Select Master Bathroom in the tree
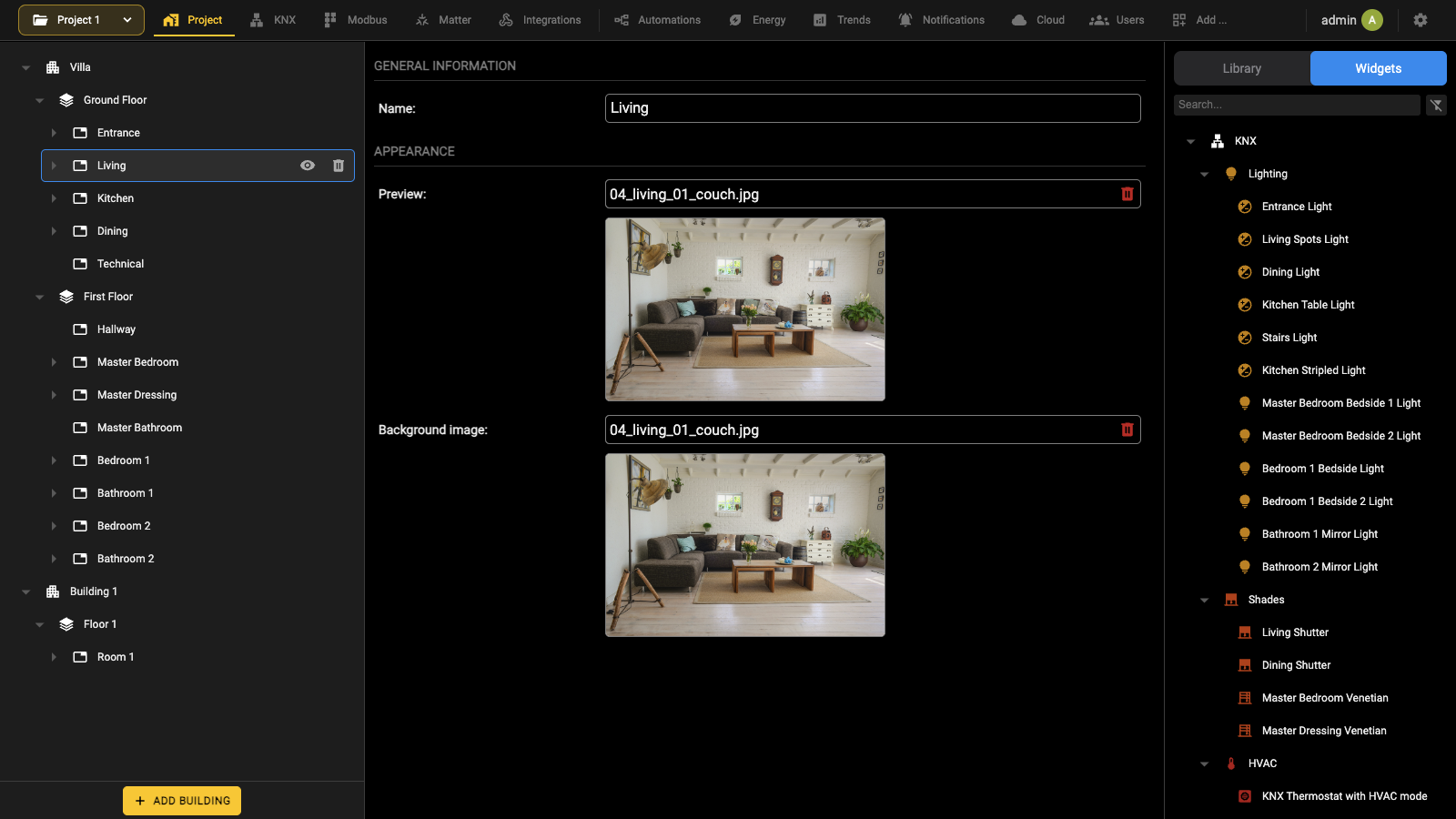 coord(139,428)
